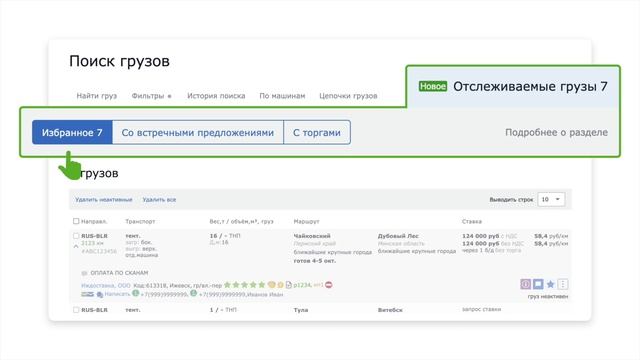Image resolution: width=640 pixels, height=360 pixels.
Task: Check the Тула–Витебск row checkbox
Action: 76,310
